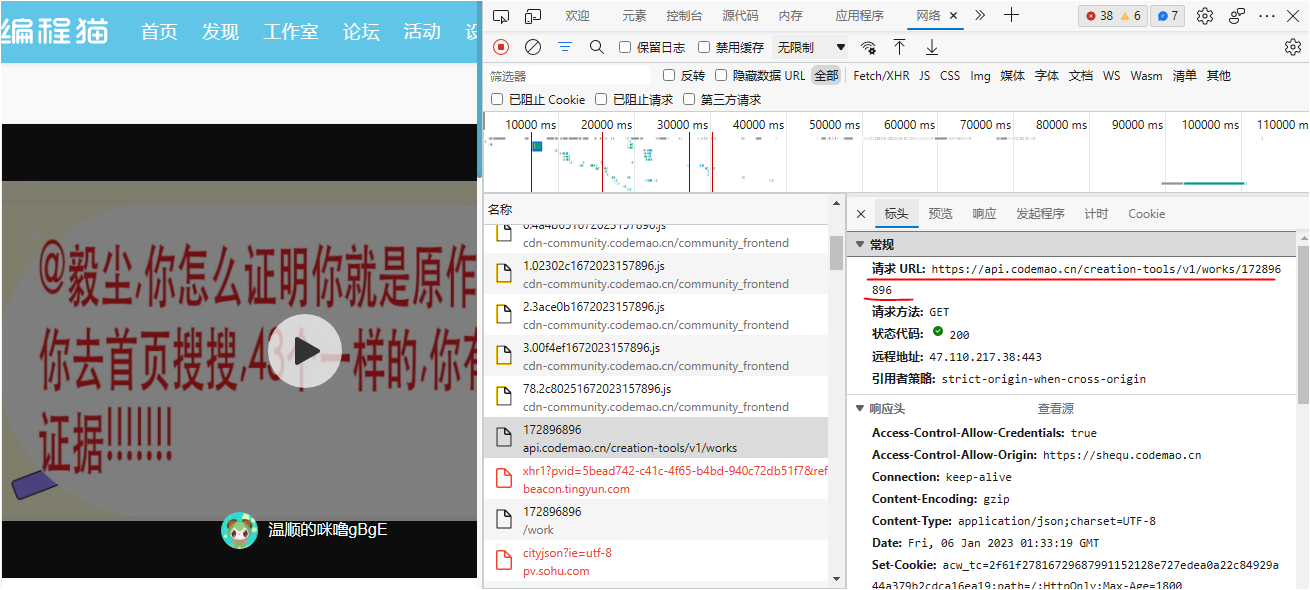Viewport: 1310px width, 590px height.
Task: Switch to 元素 tab
Action: [x=634, y=16]
